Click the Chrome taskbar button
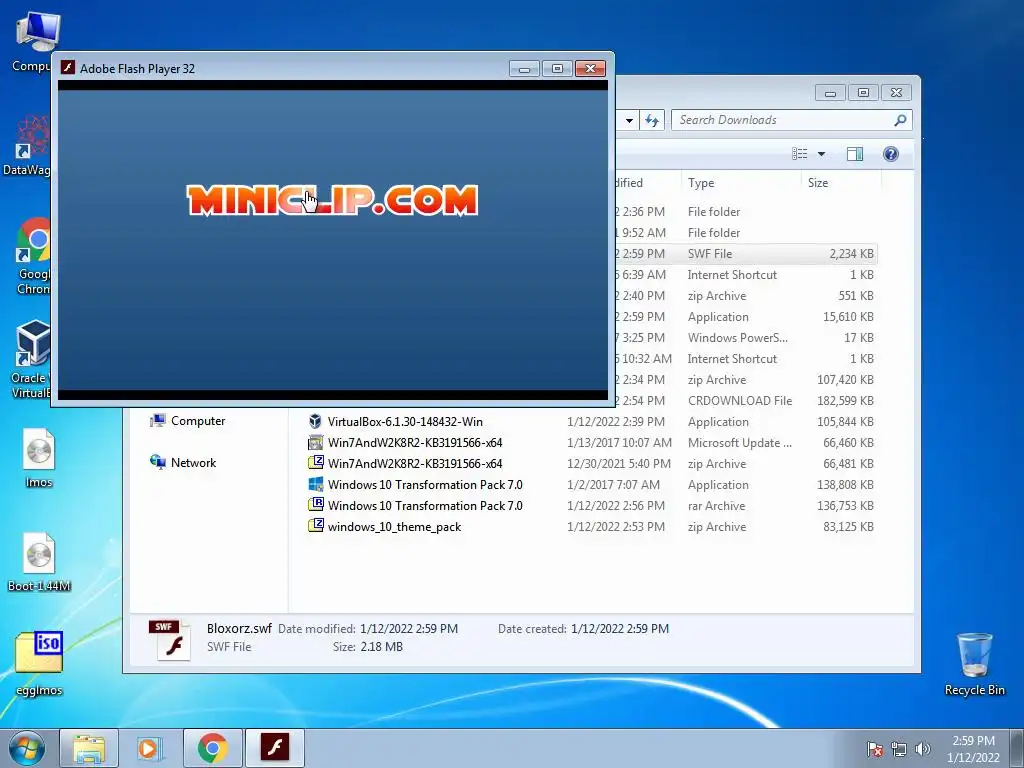 [x=213, y=748]
